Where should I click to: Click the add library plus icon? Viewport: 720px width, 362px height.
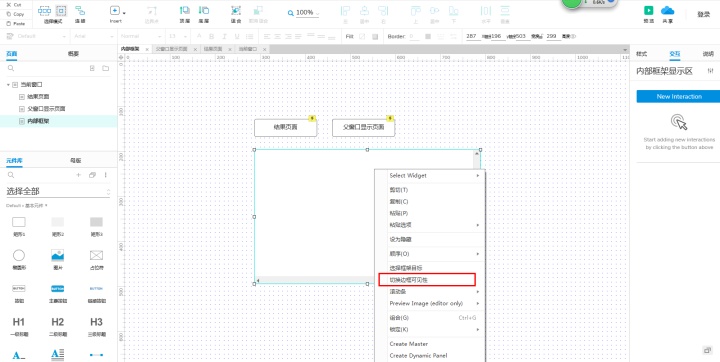click(x=79, y=175)
